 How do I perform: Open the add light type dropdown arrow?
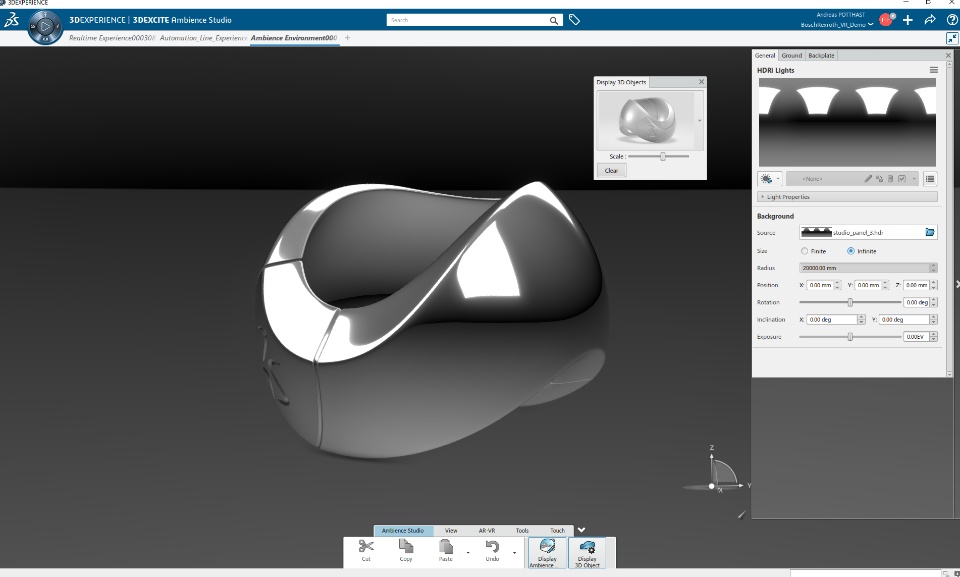[x=778, y=179]
